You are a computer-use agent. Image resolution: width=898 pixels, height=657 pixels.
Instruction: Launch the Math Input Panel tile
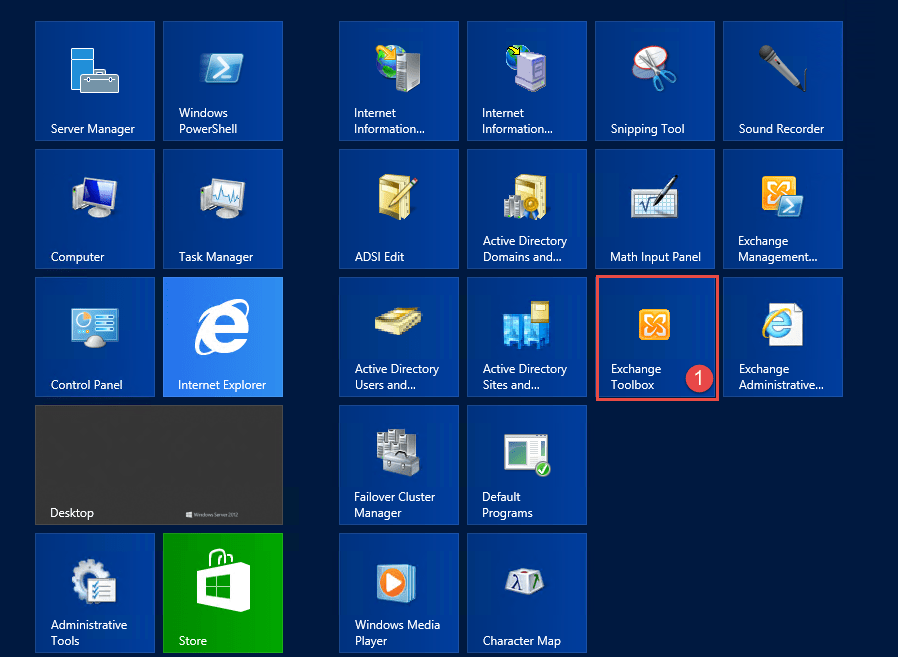[655, 209]
